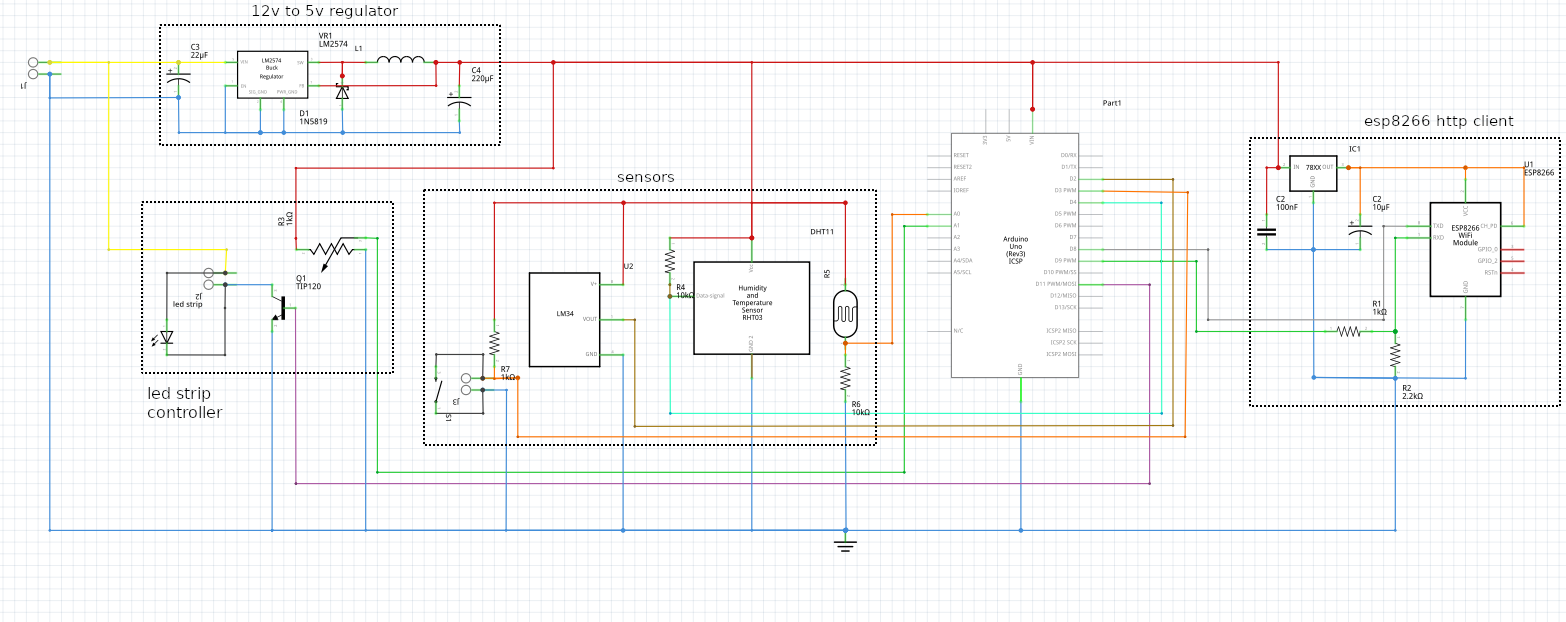
Task: Click the "12v to 5v regulator" title
Action: 324,11
